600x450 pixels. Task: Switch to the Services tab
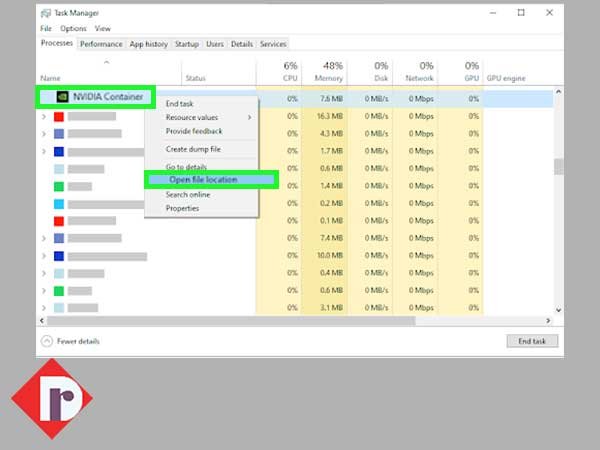(273, 44)
